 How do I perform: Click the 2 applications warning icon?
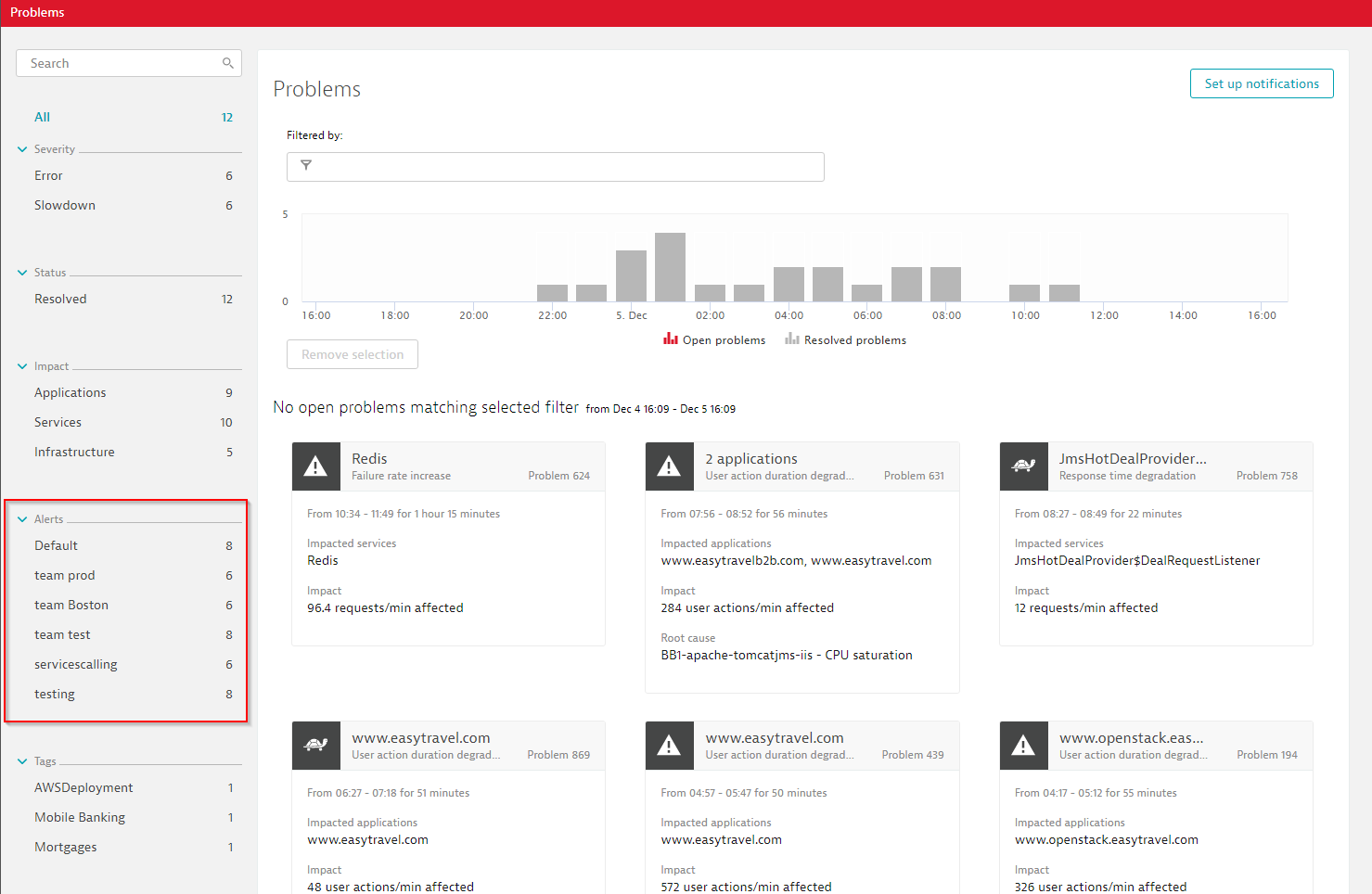pyautogui.click(x=669, y=466)
